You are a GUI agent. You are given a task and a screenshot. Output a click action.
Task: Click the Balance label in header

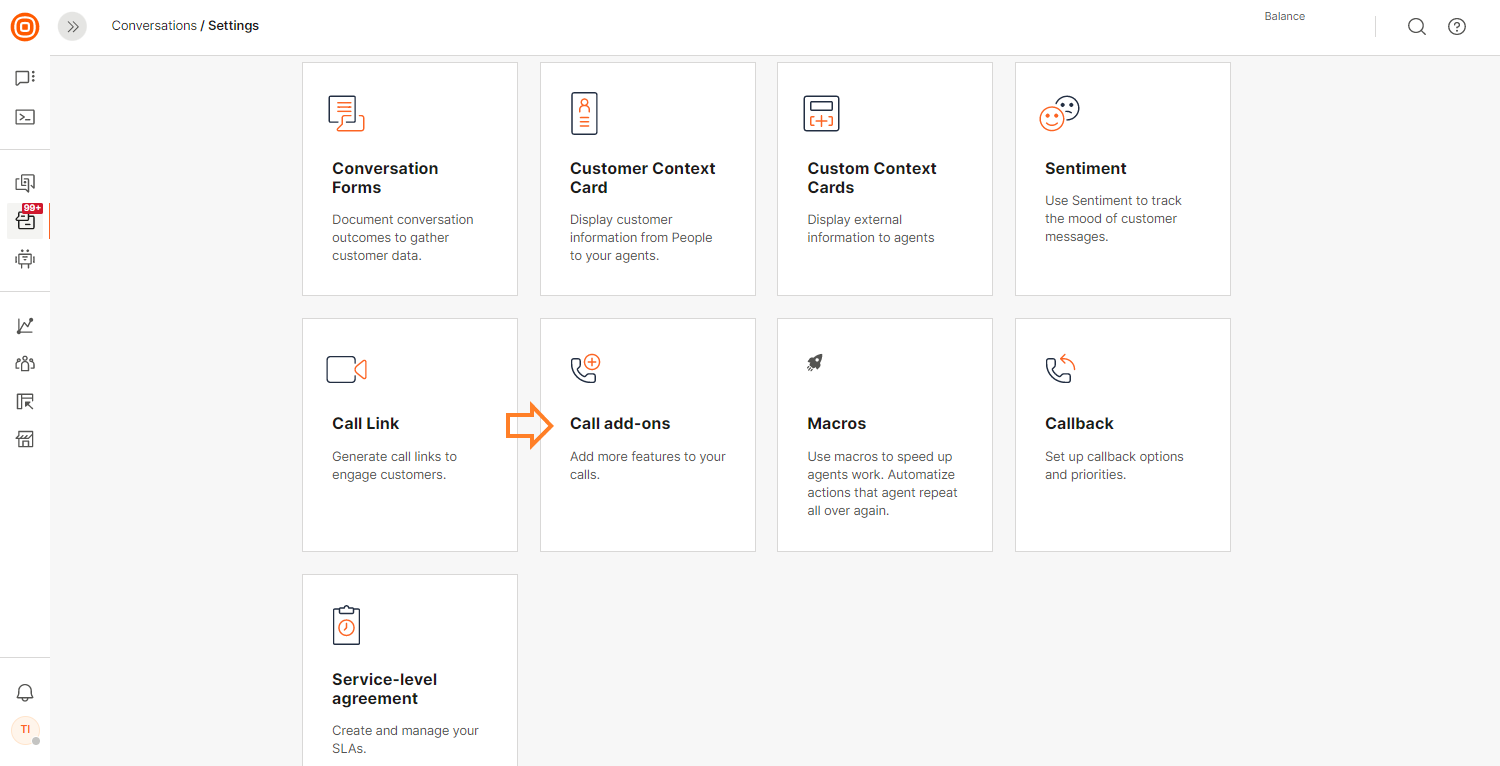click(x=1284, y=17)
